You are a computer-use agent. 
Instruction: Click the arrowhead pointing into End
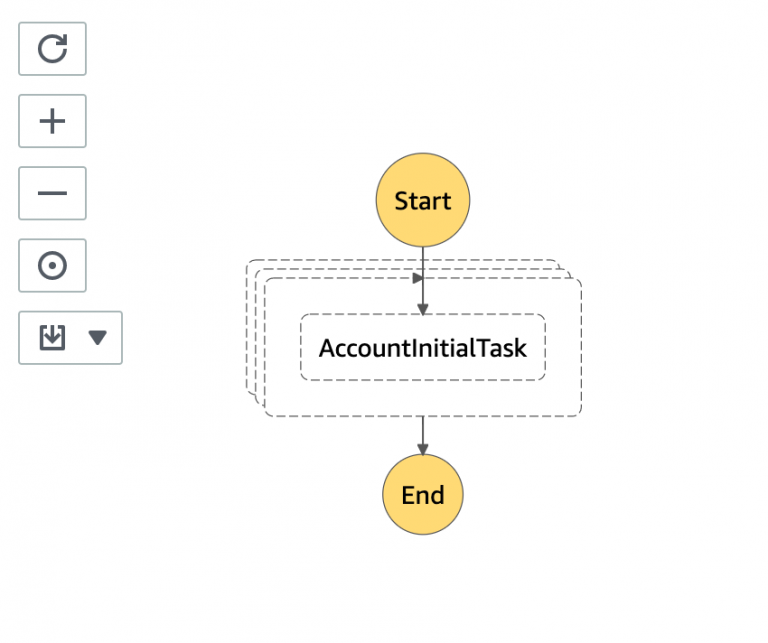point(423,449)
